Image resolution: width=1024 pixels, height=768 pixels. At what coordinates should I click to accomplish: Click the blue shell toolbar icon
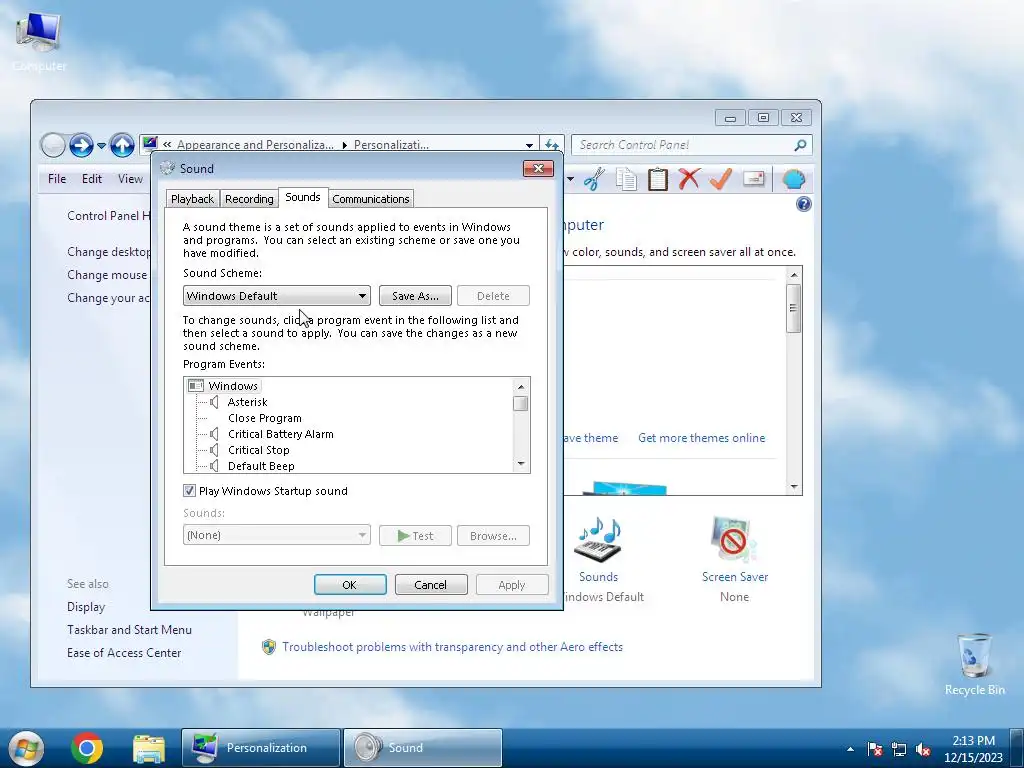pos(793,179)
